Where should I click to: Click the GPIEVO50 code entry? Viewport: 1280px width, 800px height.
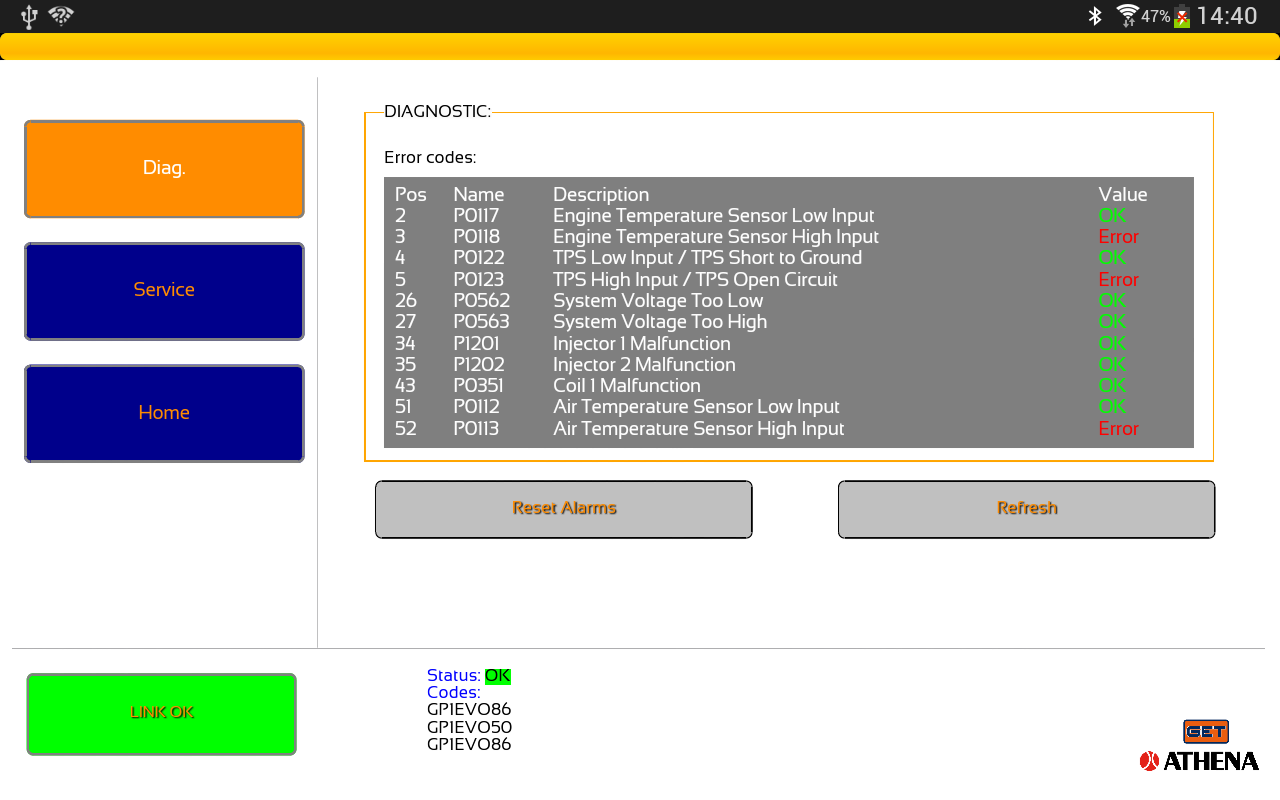point(469,727)
